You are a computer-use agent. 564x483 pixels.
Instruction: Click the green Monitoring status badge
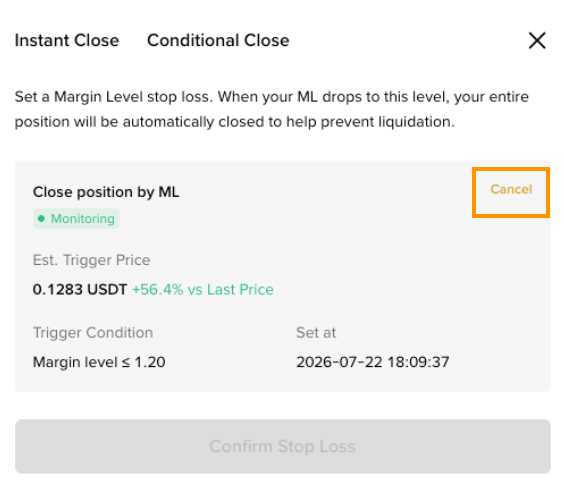pos(76,219)
